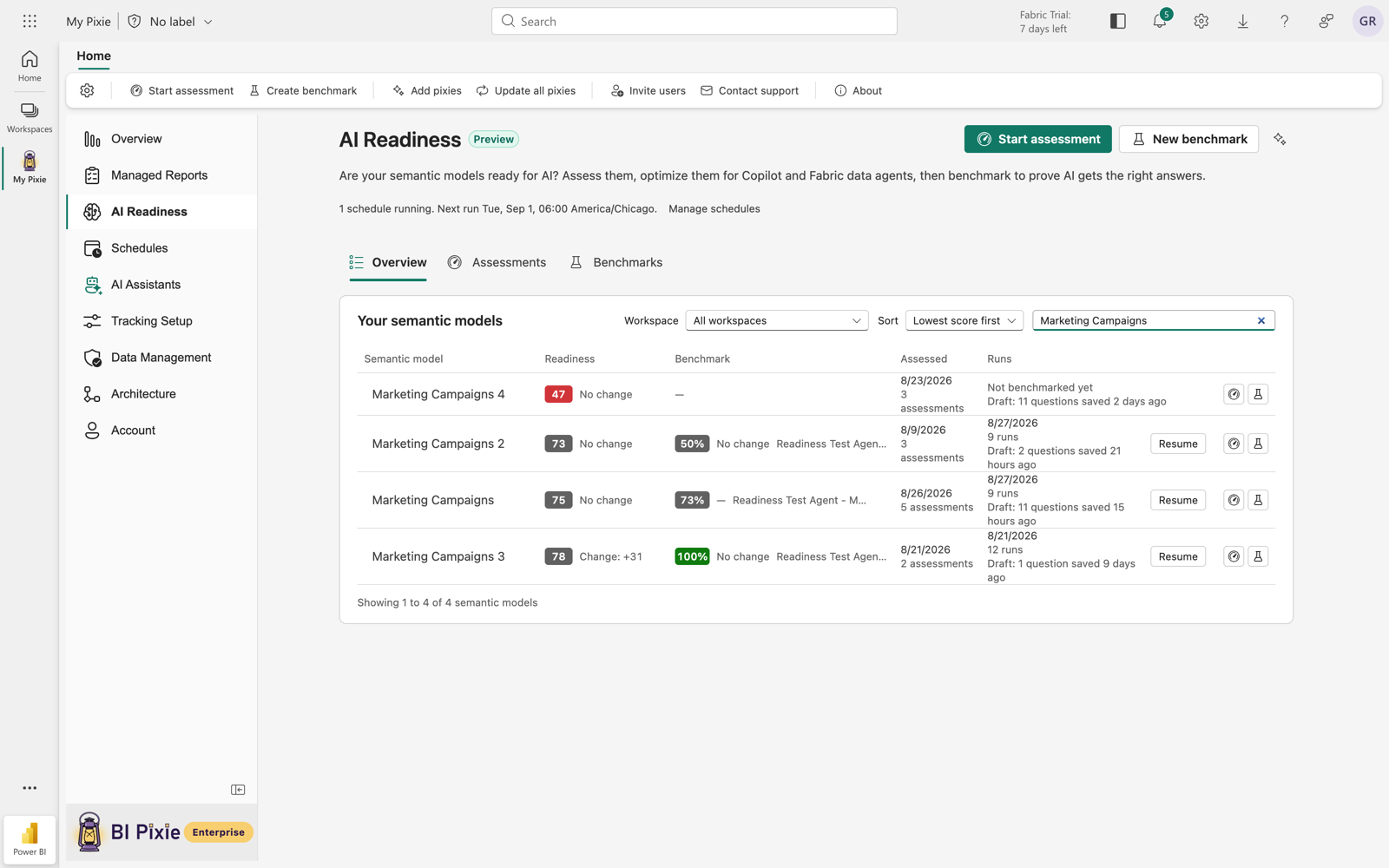Open Workspaces in left rail
The height and width of the screenshot is (868, 1389).
(30, 118)
